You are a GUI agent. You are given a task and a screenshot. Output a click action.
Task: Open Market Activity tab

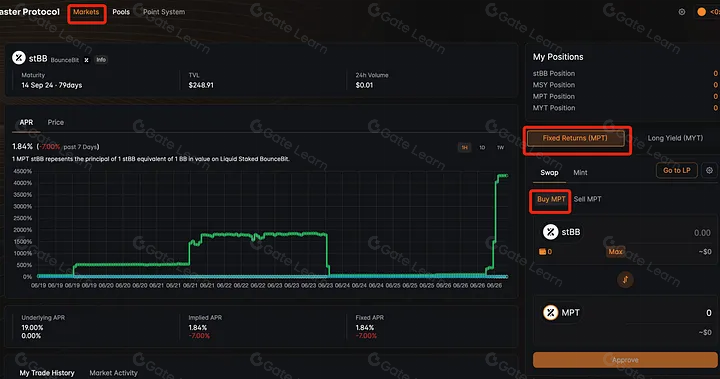pos(113,373)
